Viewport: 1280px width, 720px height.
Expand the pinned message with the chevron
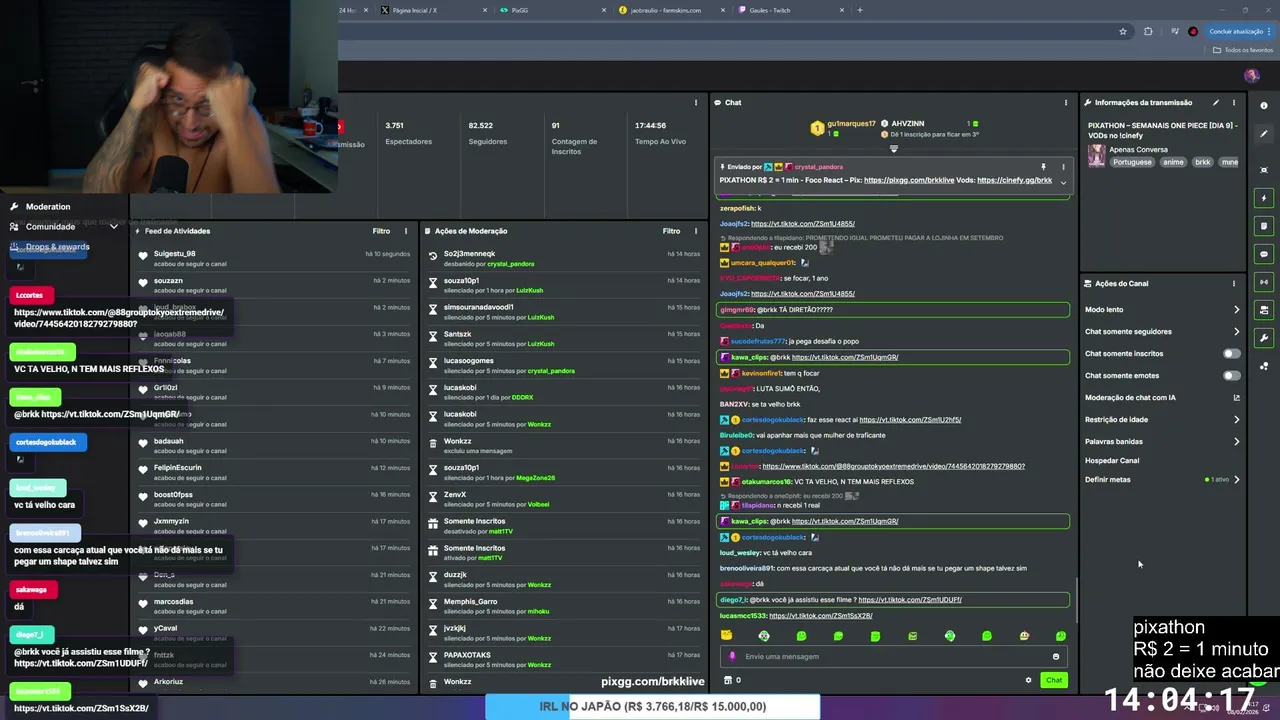coord(1063,182)
